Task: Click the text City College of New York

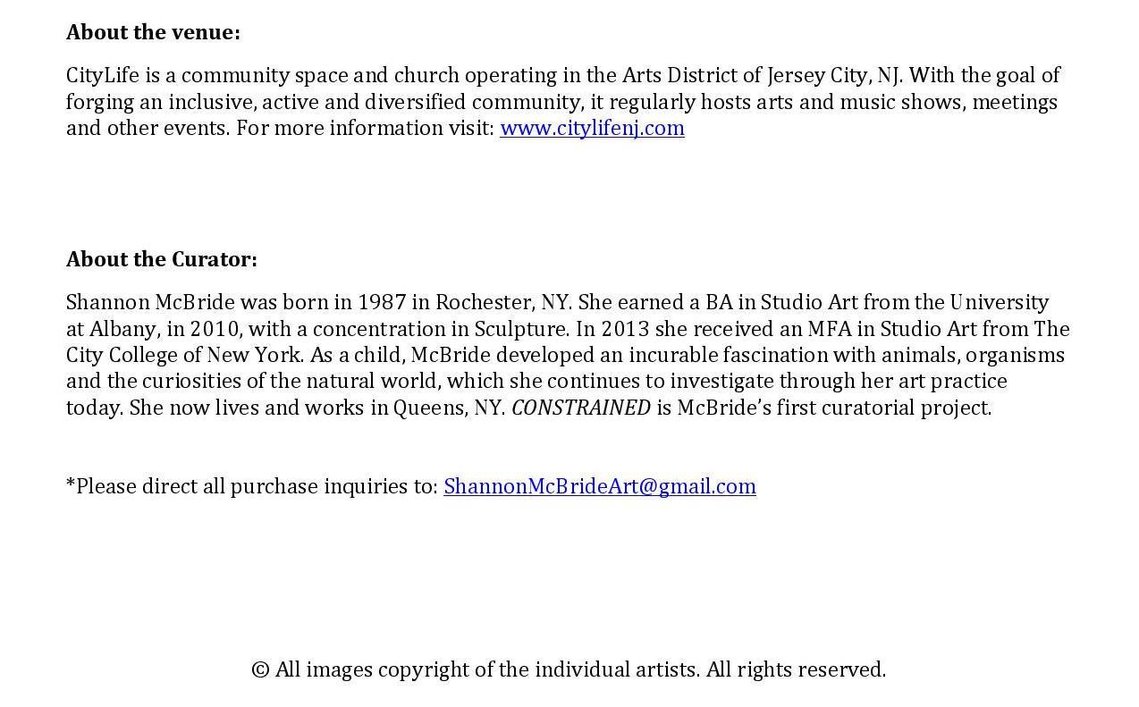Action: (183, 355)
